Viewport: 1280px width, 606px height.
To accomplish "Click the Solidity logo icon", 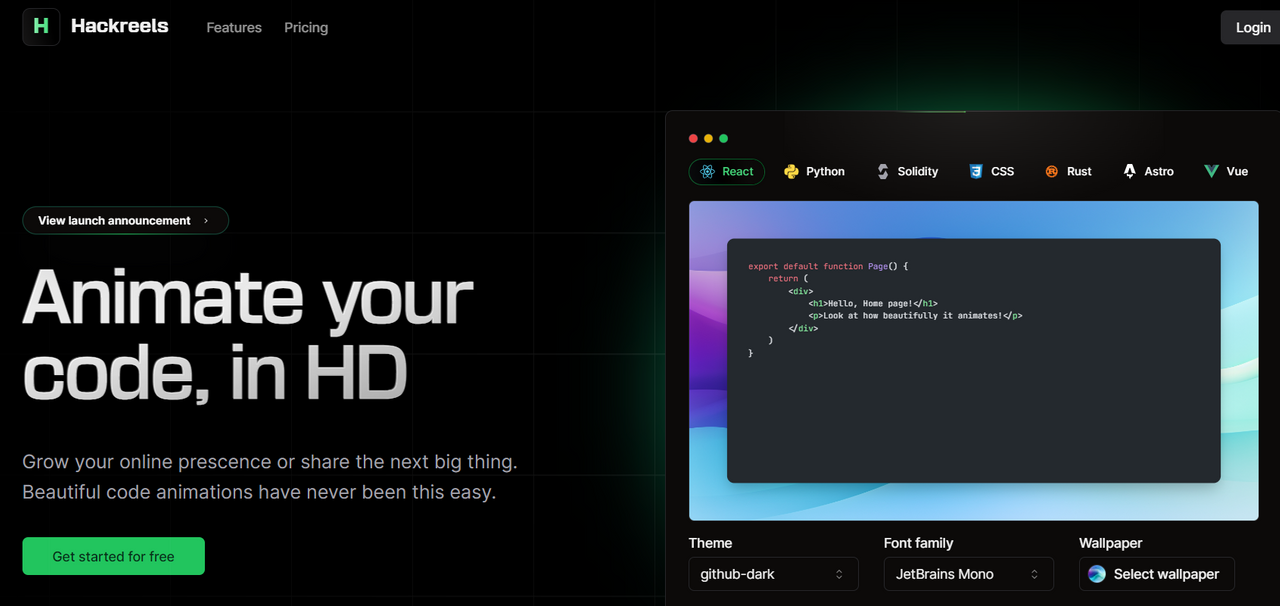I will (x=883, y=172).
